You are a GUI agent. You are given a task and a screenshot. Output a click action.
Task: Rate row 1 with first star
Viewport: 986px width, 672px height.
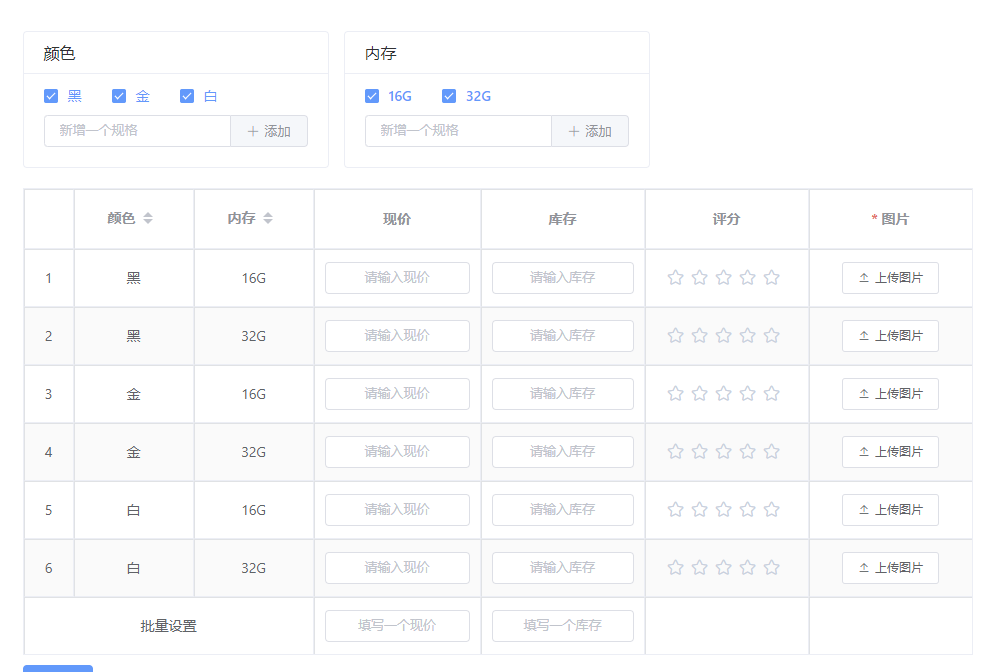click(x=675, y=277)
